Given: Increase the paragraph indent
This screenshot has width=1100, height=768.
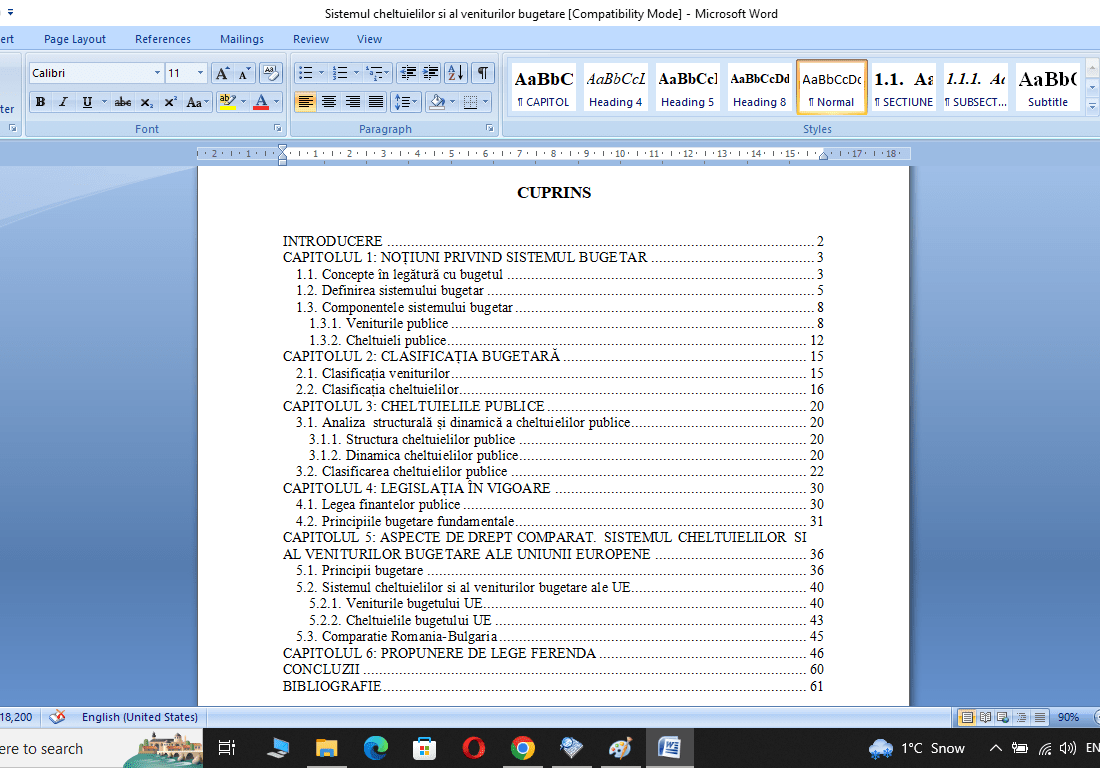Looking at the screenshot, I should 431,73.
